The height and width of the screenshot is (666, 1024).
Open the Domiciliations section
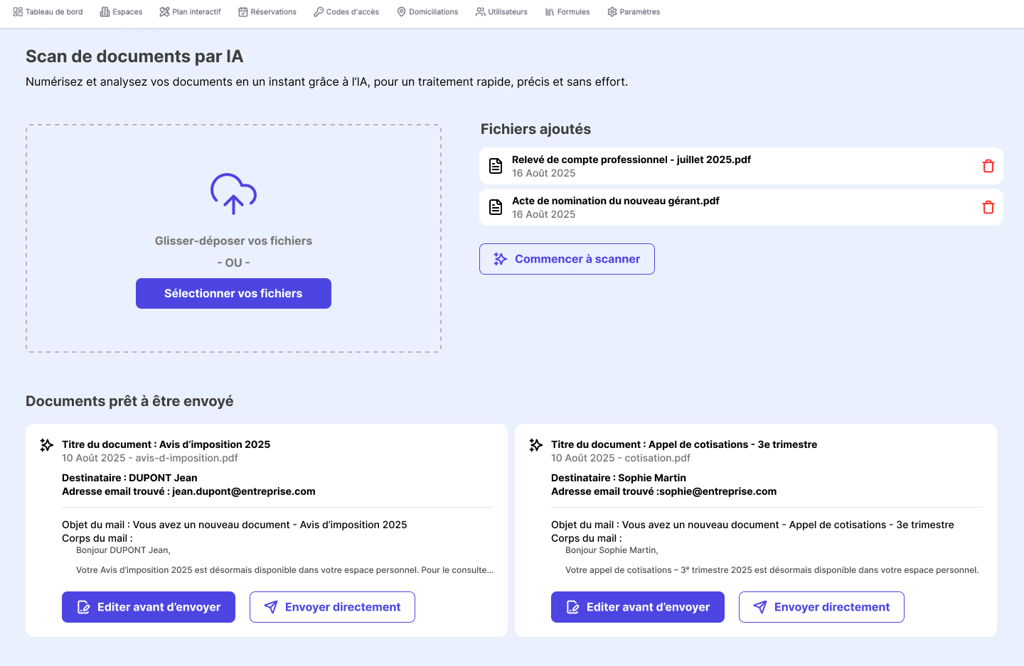[427, 12]
